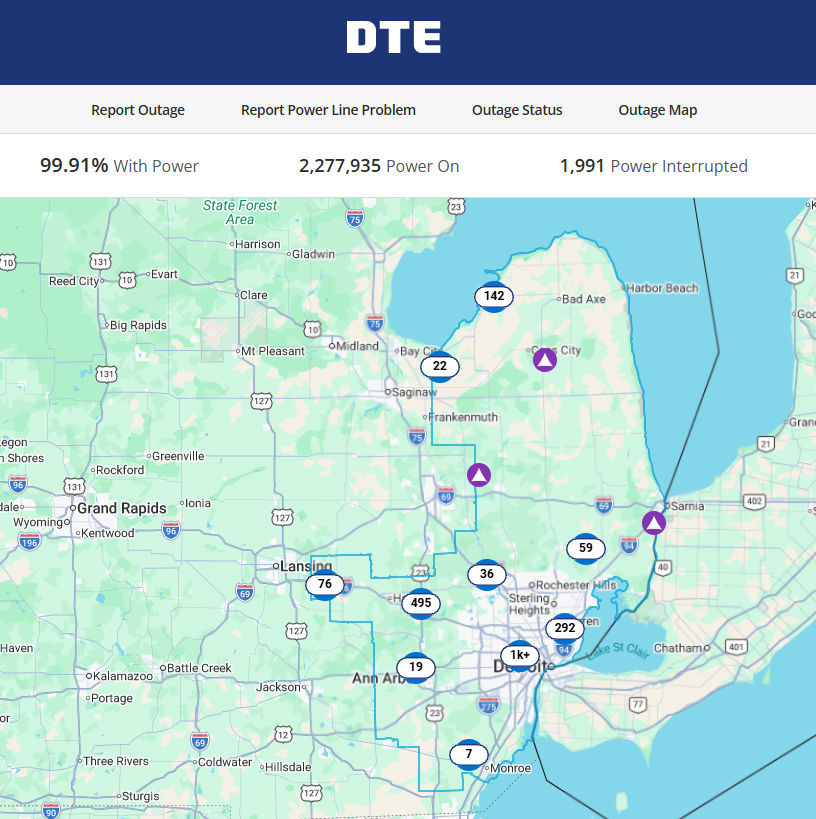Select the 19 outage cluster near Ann Arbor
The image size is (816, 819).
click(x=416, y=667)
